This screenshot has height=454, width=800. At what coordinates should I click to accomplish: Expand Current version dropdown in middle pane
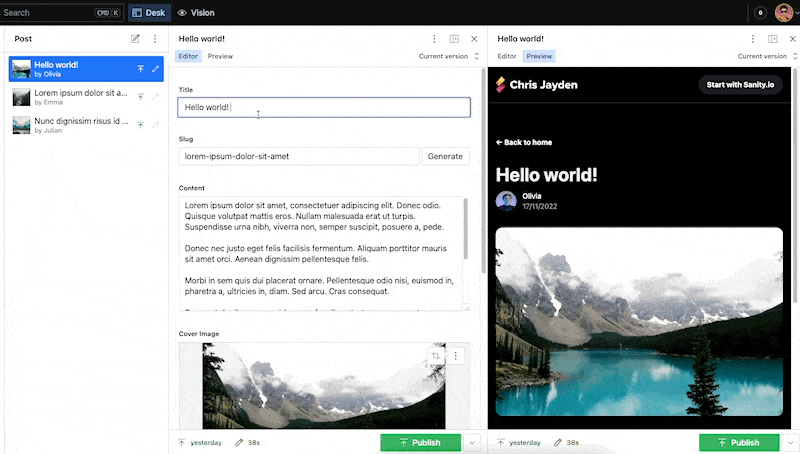pyautogui.click(x=449, y=56)
